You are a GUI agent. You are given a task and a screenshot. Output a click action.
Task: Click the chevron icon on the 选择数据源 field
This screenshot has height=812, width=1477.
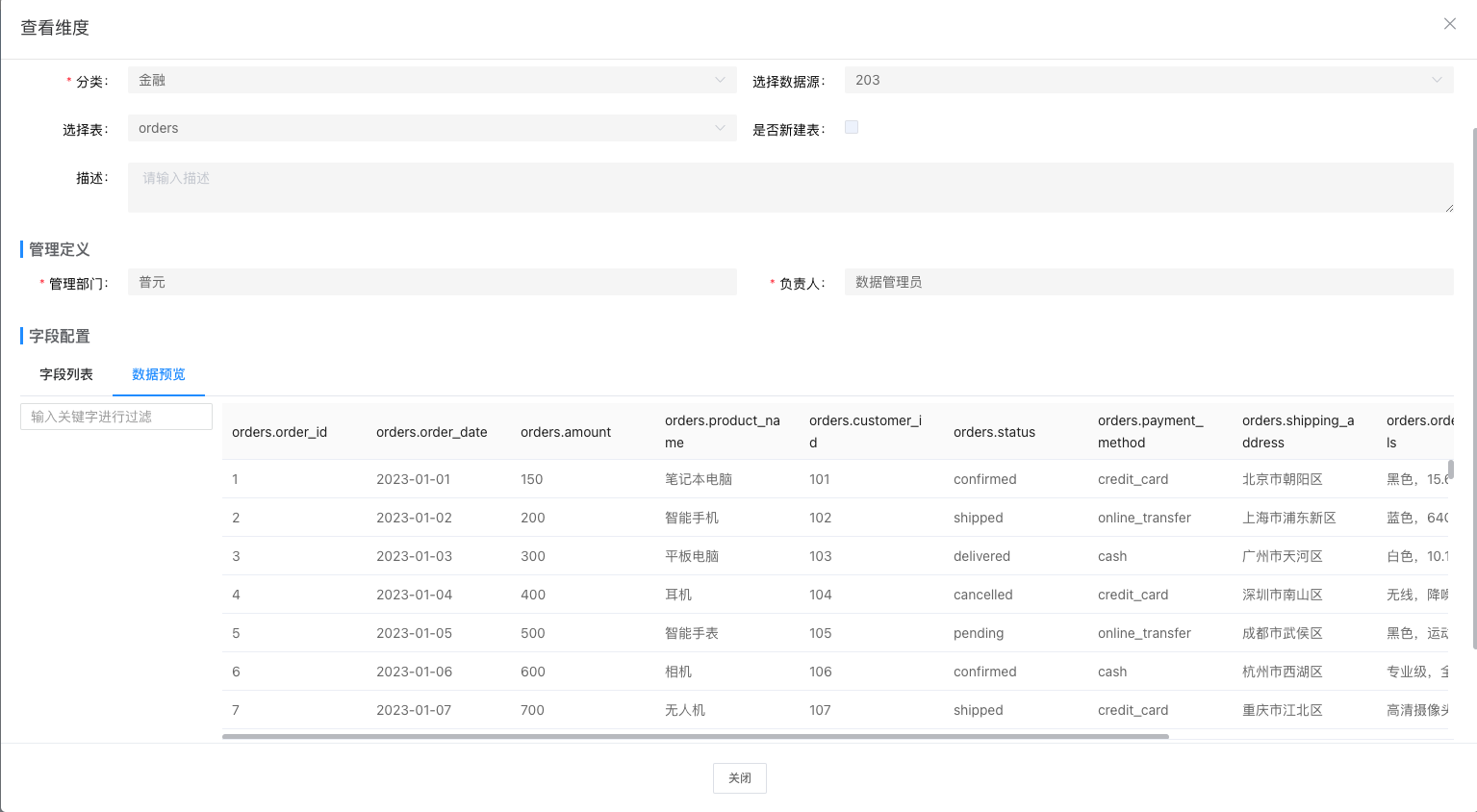[x=1438, y=80]
